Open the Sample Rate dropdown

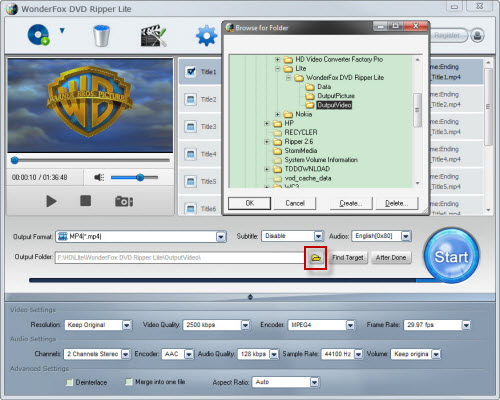coord(358,354)
